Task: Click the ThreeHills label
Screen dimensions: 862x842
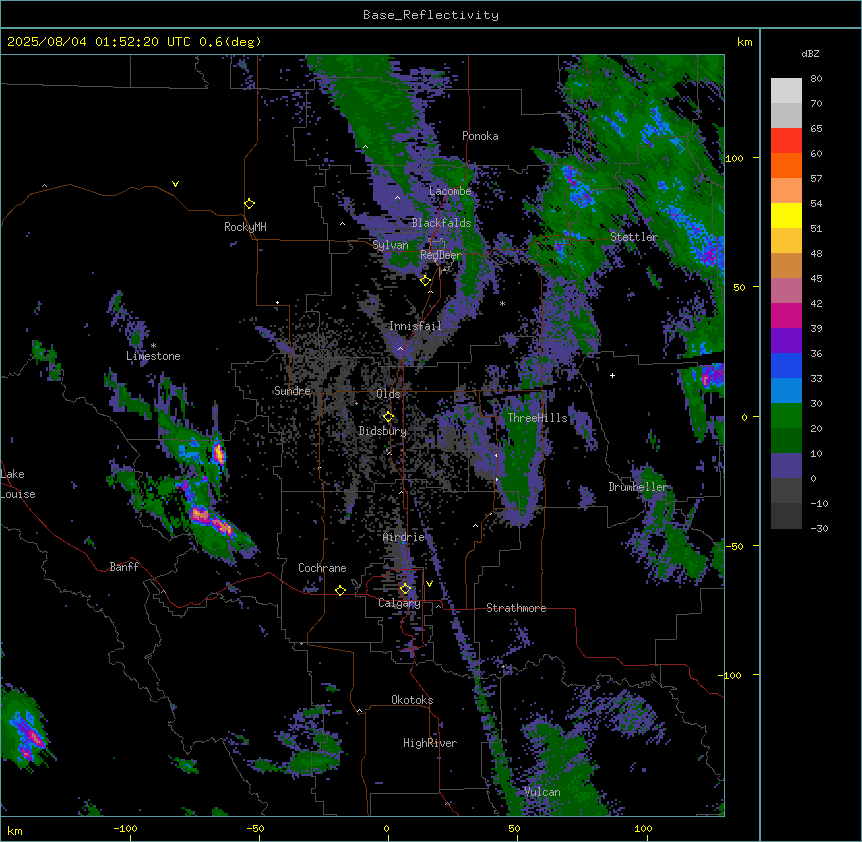Action: 537,418
